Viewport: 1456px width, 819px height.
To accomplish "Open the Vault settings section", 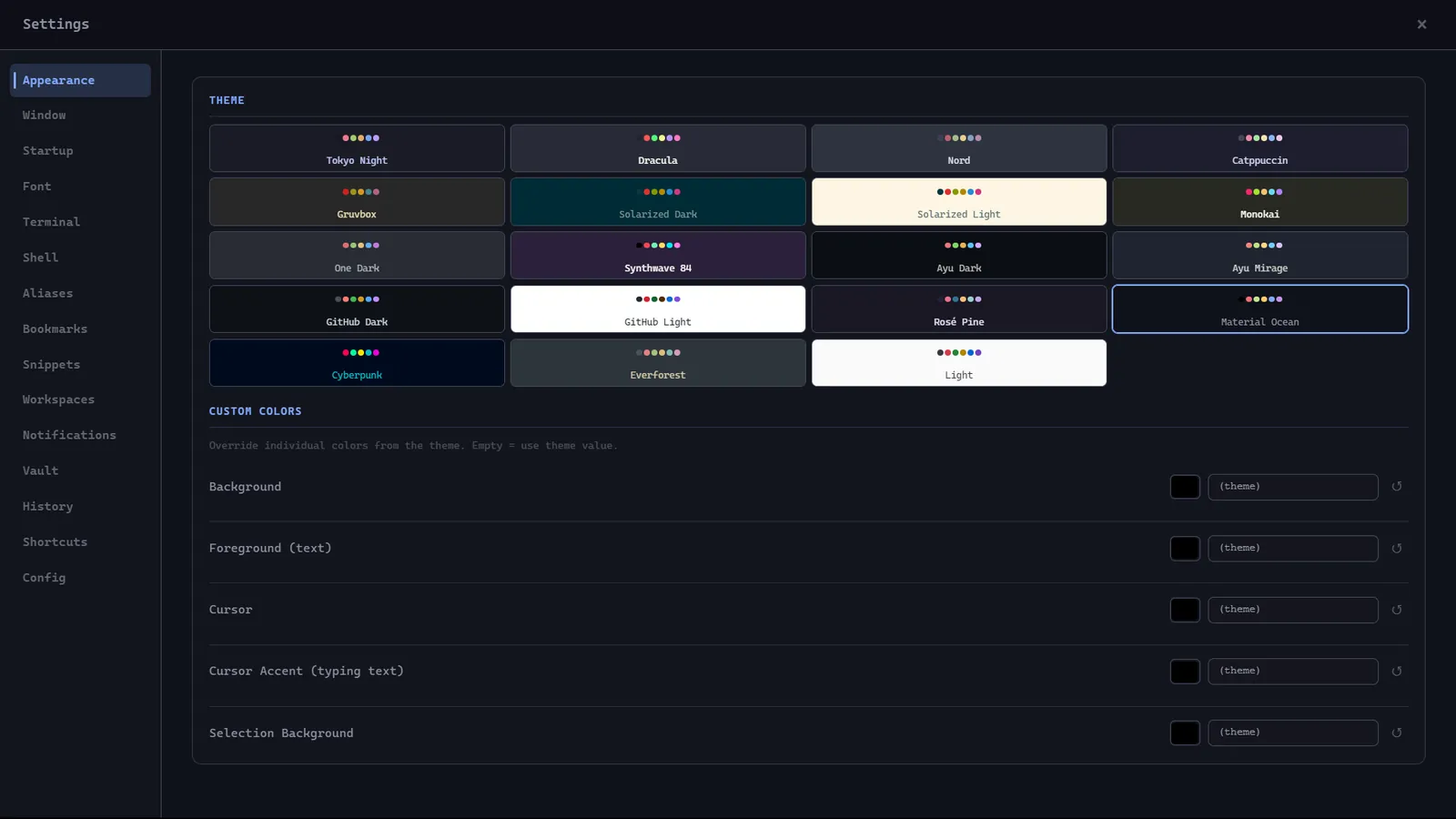I will pyautogui.click(x=80, y=470).
